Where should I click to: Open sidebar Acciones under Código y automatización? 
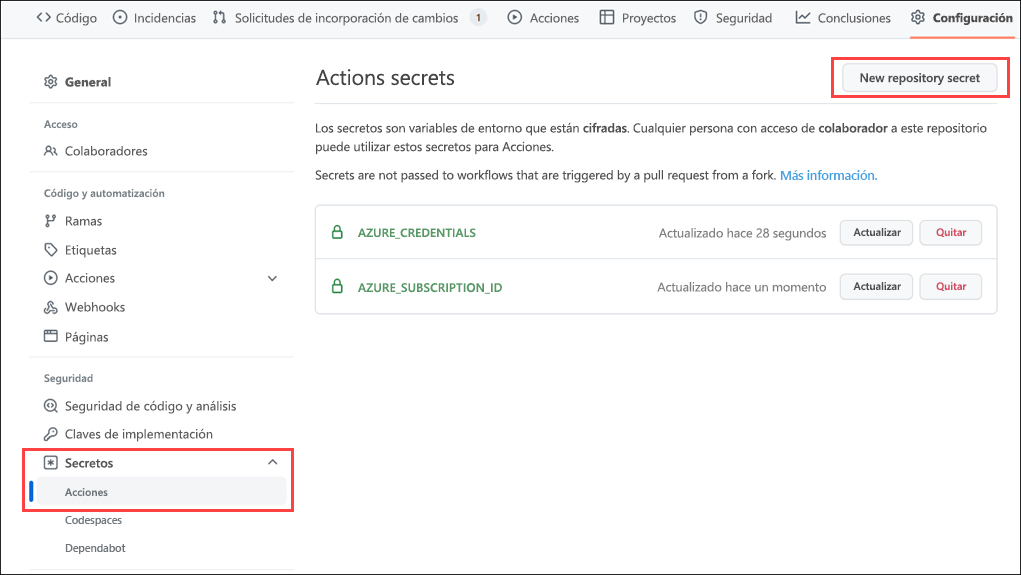coord(90,278)
